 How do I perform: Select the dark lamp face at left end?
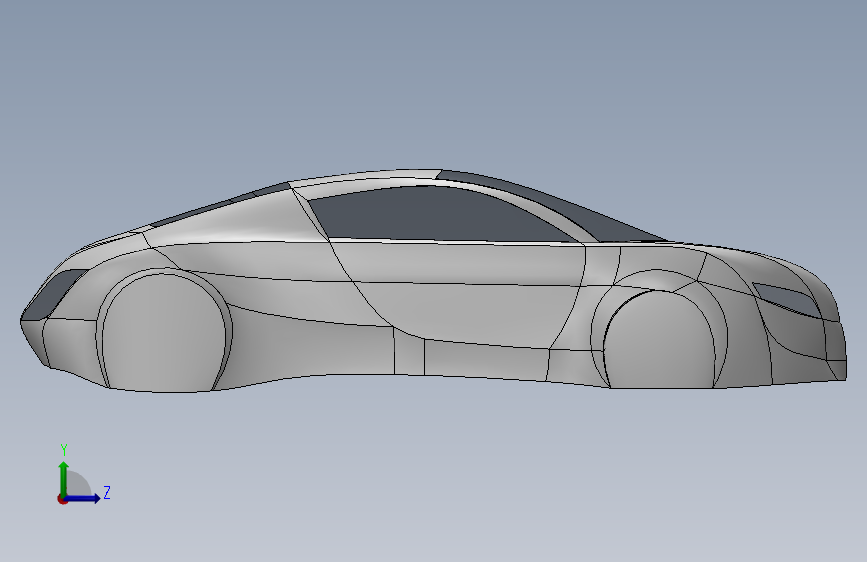[x=55, y=293]
